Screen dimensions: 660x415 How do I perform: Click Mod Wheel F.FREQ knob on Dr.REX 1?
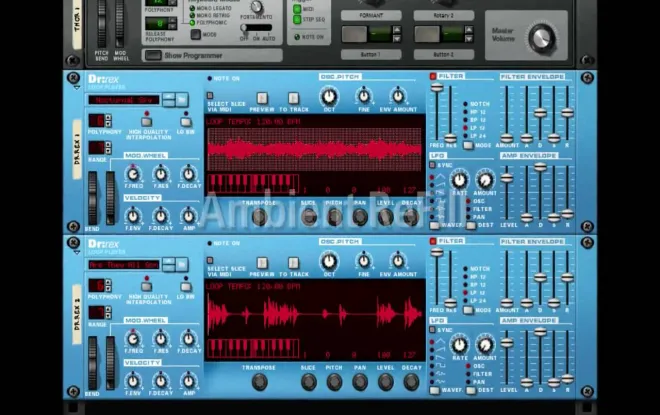133,174
